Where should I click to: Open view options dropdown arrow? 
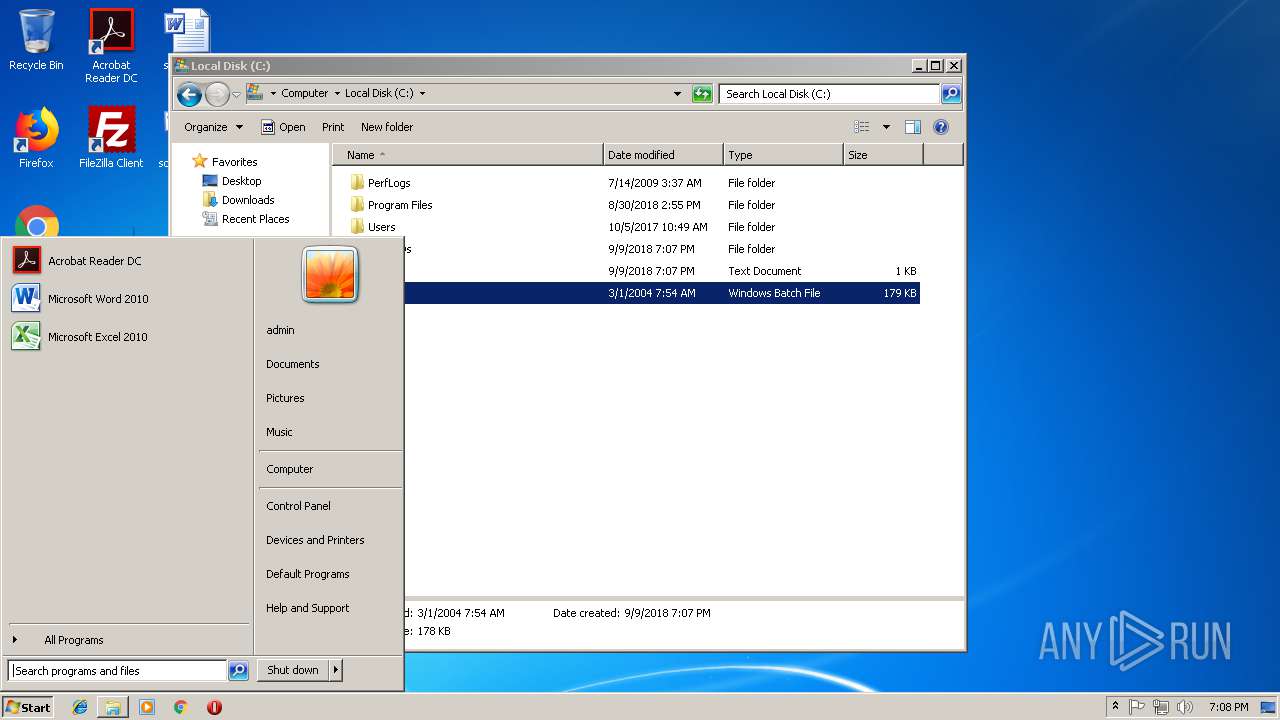(x=886, y=127)
